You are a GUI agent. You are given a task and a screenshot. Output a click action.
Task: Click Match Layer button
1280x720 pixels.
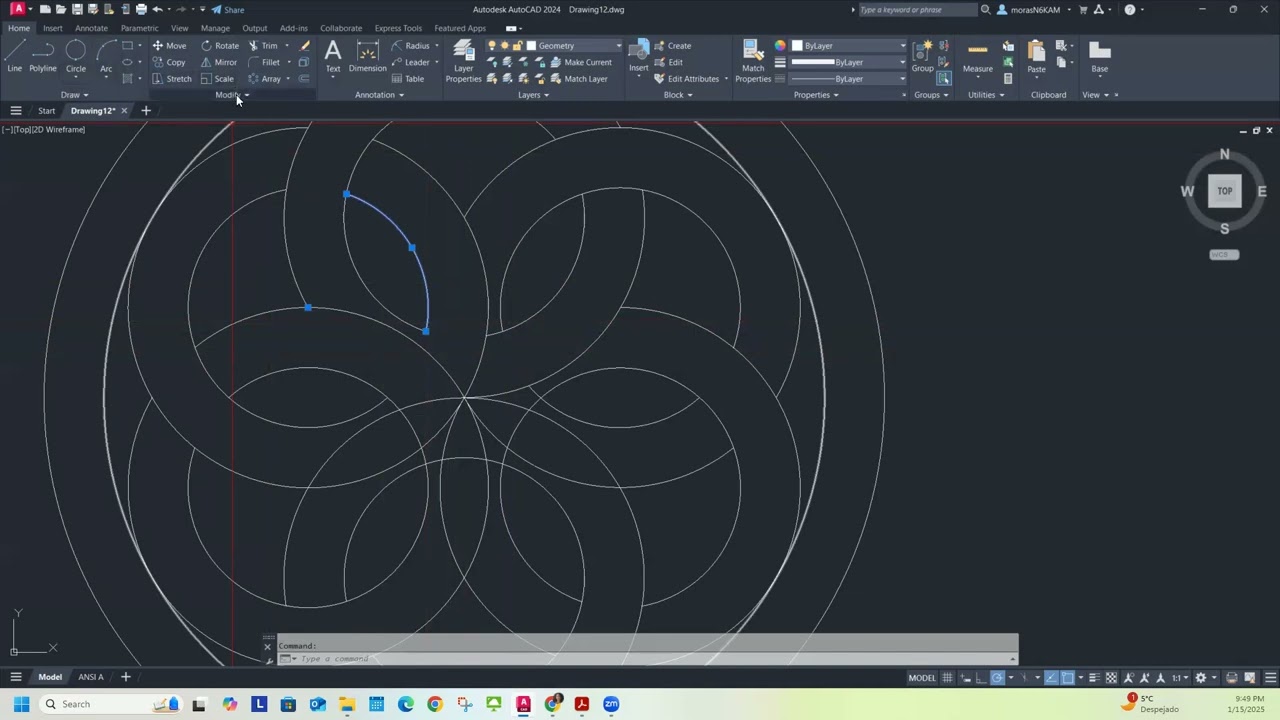click(x=579, y=79)
